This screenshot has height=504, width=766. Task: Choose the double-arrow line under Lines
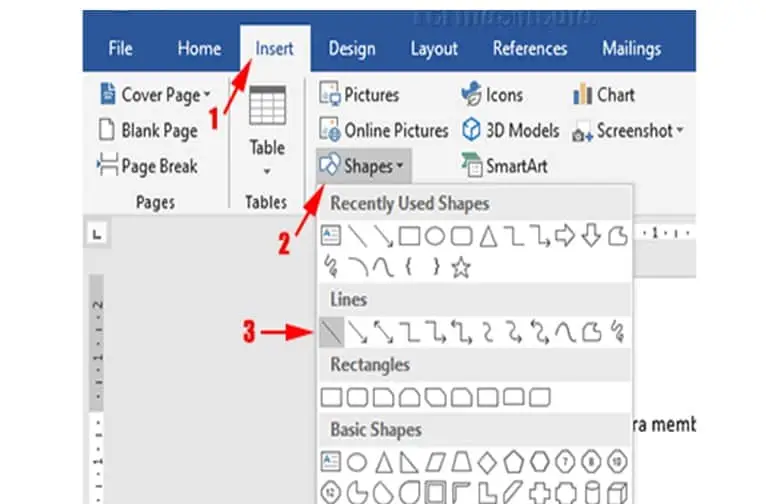point(383,332)
